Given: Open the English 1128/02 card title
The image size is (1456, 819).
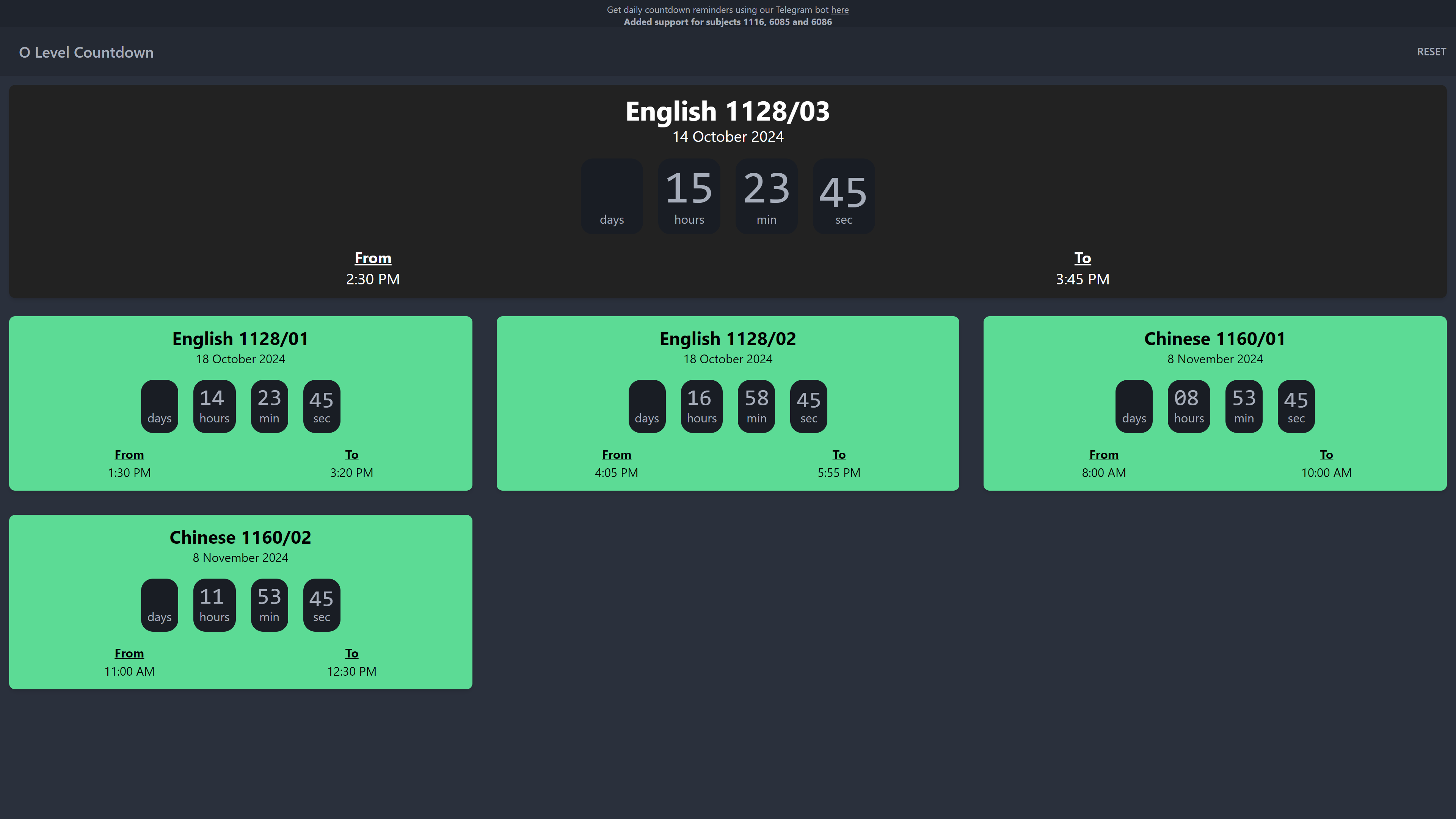Looking at the screenshot, I should 728,339.
